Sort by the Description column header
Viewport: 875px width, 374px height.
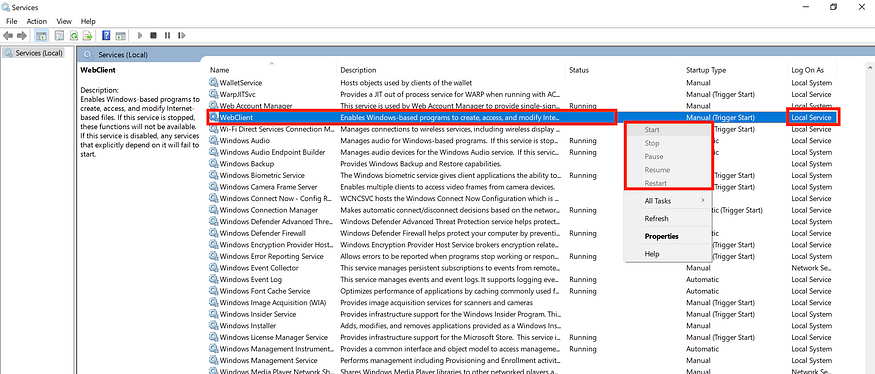pyautogui.click(x=358, y=70)
